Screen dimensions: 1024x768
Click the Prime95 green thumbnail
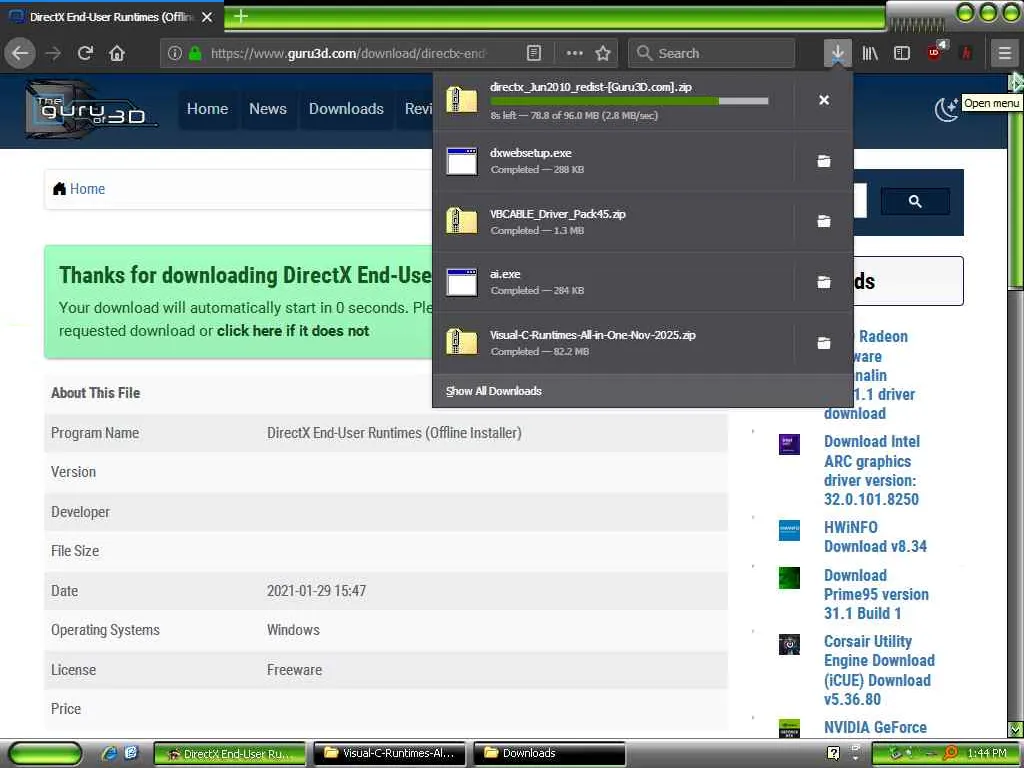[789, 578]
